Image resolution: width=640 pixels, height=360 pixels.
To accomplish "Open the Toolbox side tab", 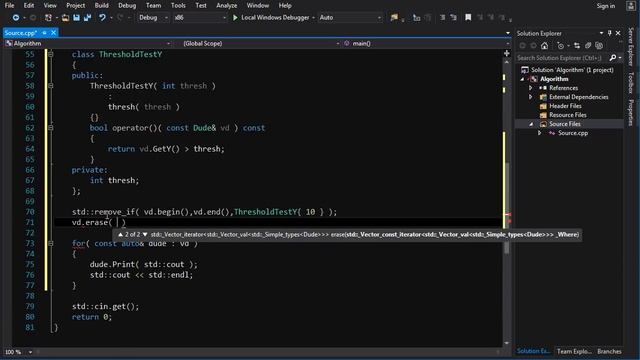I will pos(631,82).
